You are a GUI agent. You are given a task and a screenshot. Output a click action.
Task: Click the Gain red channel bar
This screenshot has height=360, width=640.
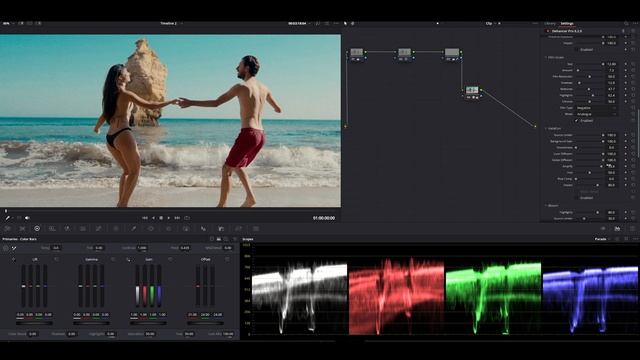coord(144,286)
